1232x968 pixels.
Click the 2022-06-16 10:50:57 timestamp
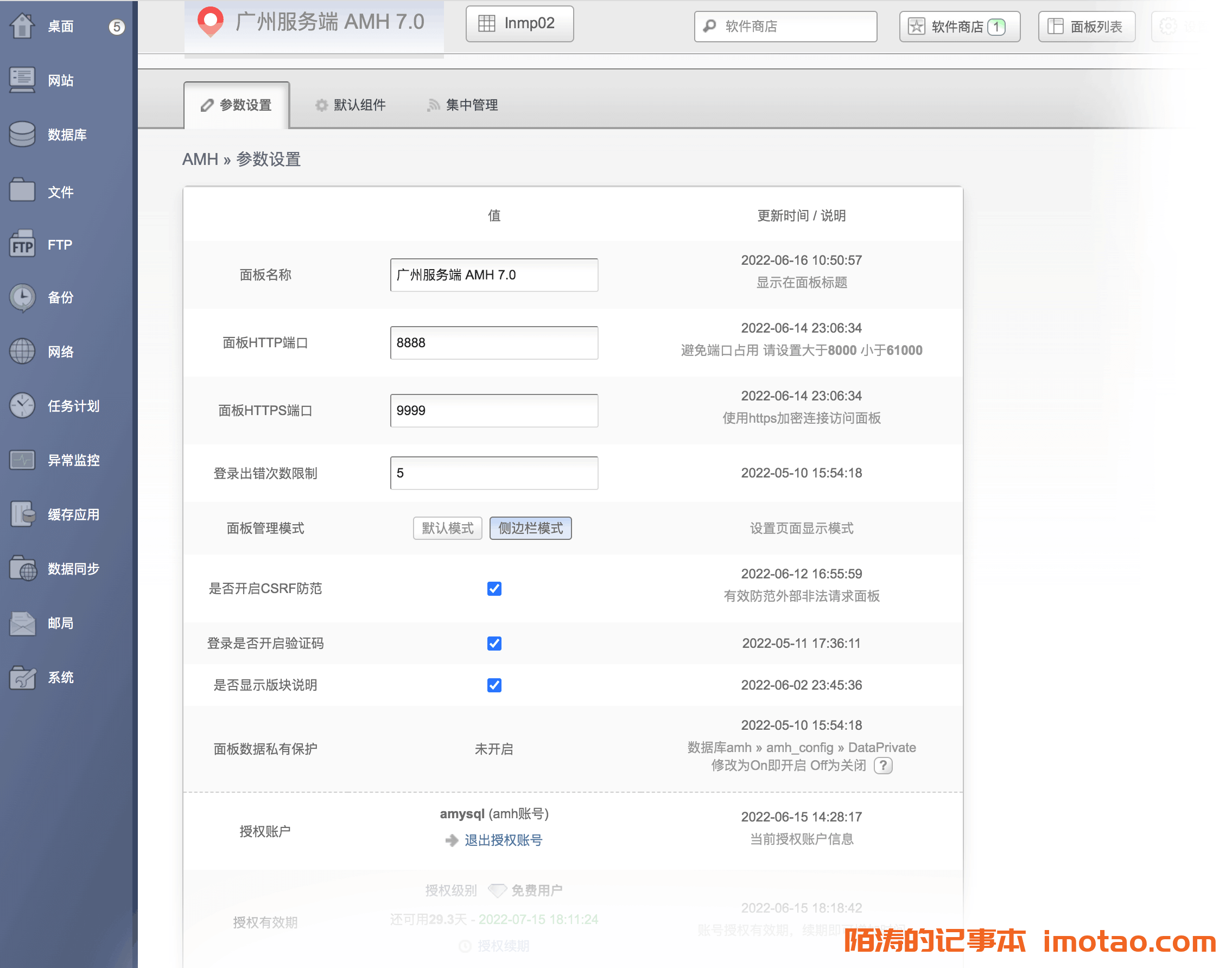[801, 260]
